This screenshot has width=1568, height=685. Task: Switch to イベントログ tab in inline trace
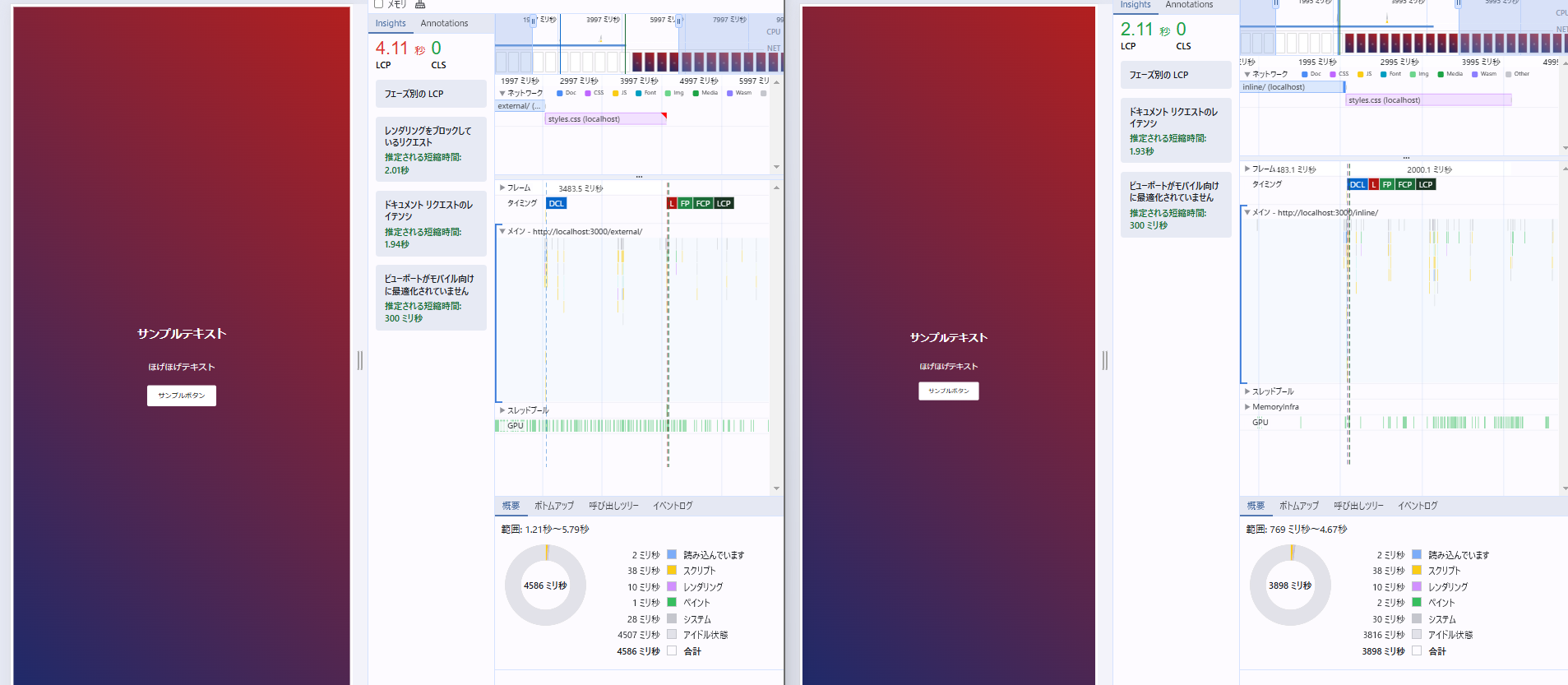coord(1418,506)
